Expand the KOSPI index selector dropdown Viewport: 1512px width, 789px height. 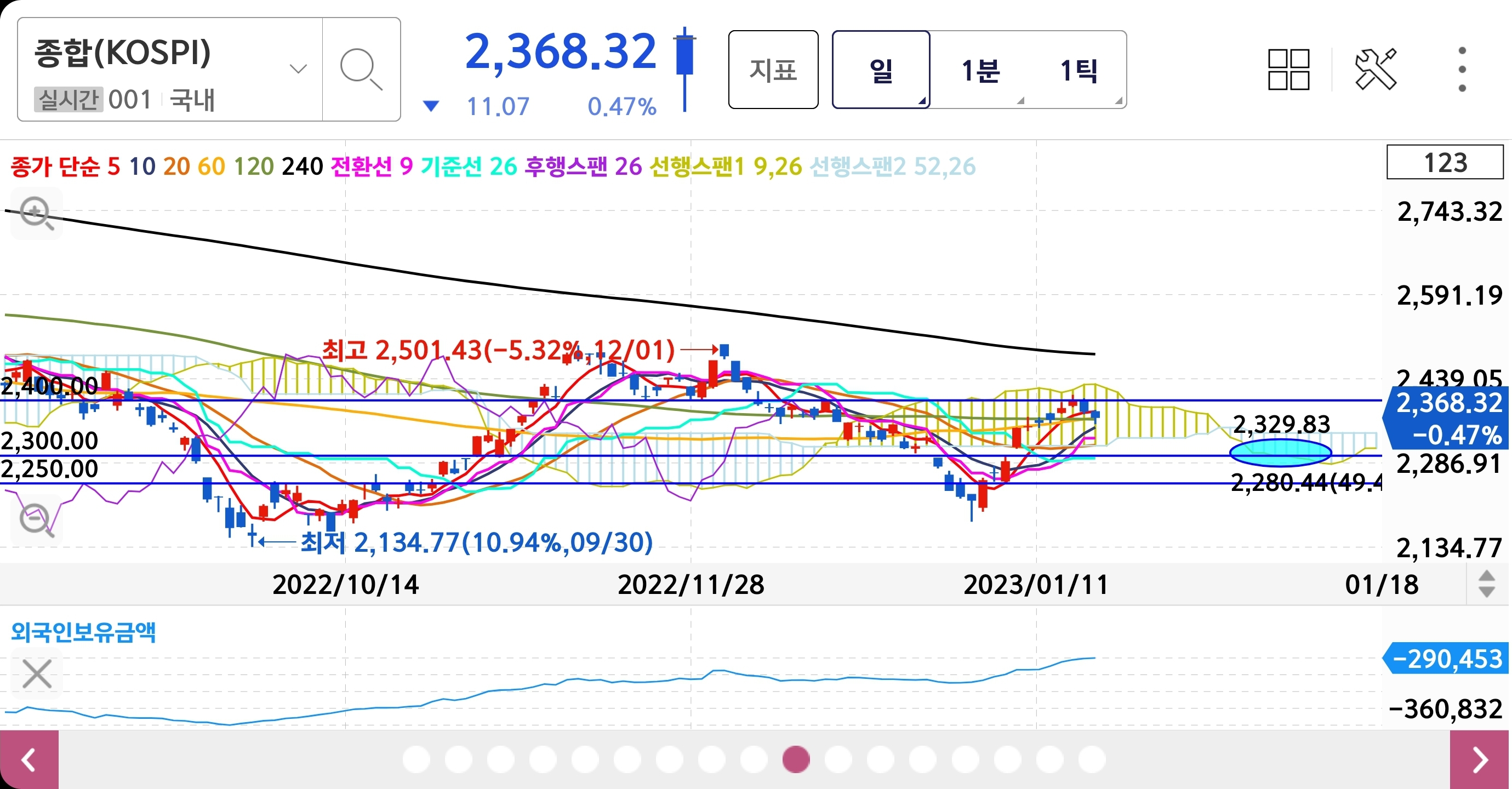point(298,69)
